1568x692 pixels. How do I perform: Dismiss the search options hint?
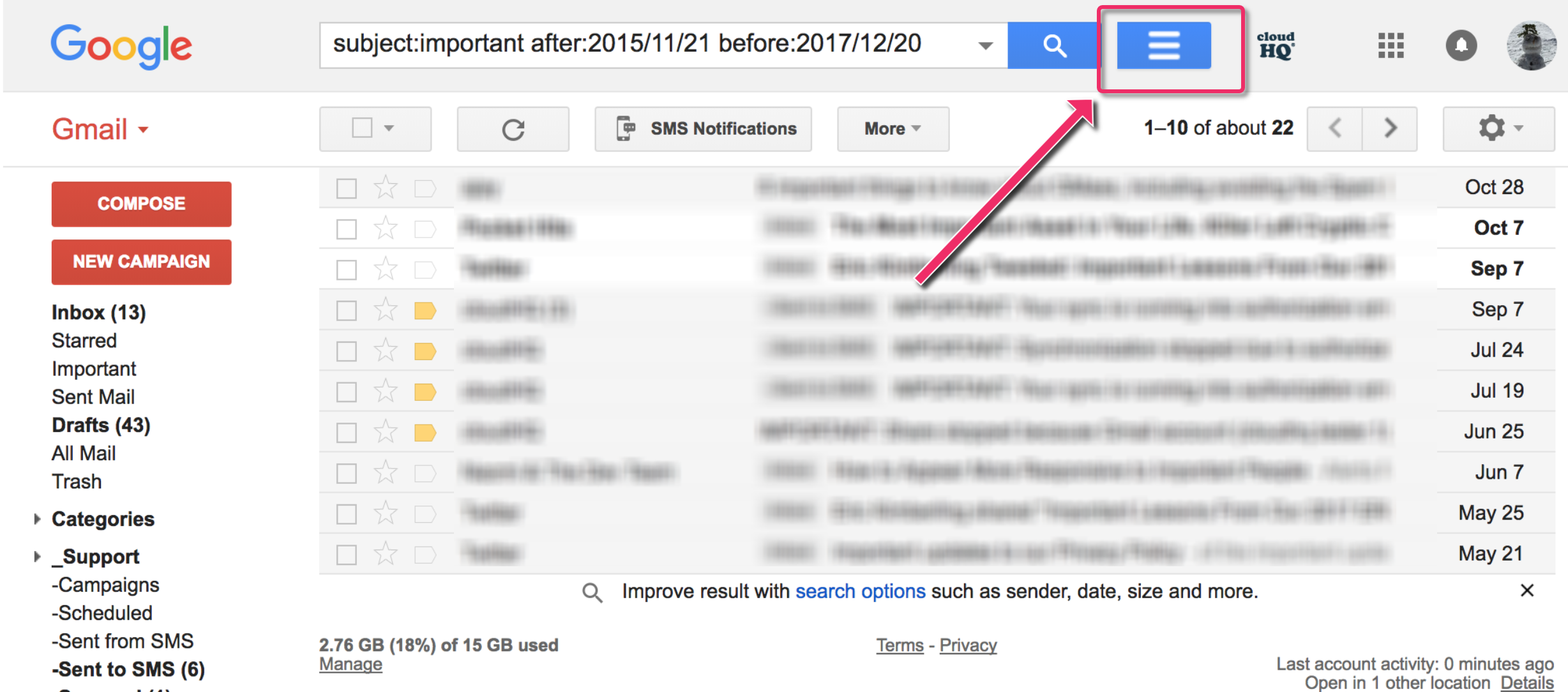coord(1527,590)
